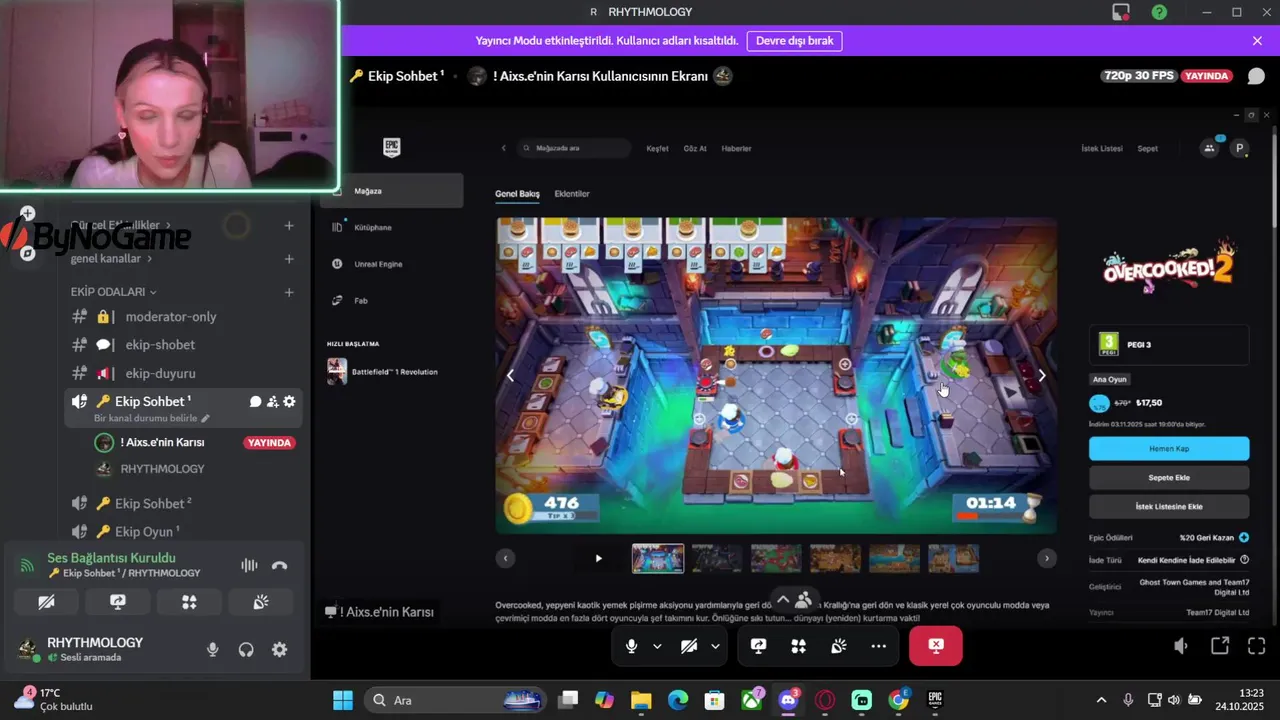
Task: Expand genel kanallar category
Action: [x=111, y=258]
